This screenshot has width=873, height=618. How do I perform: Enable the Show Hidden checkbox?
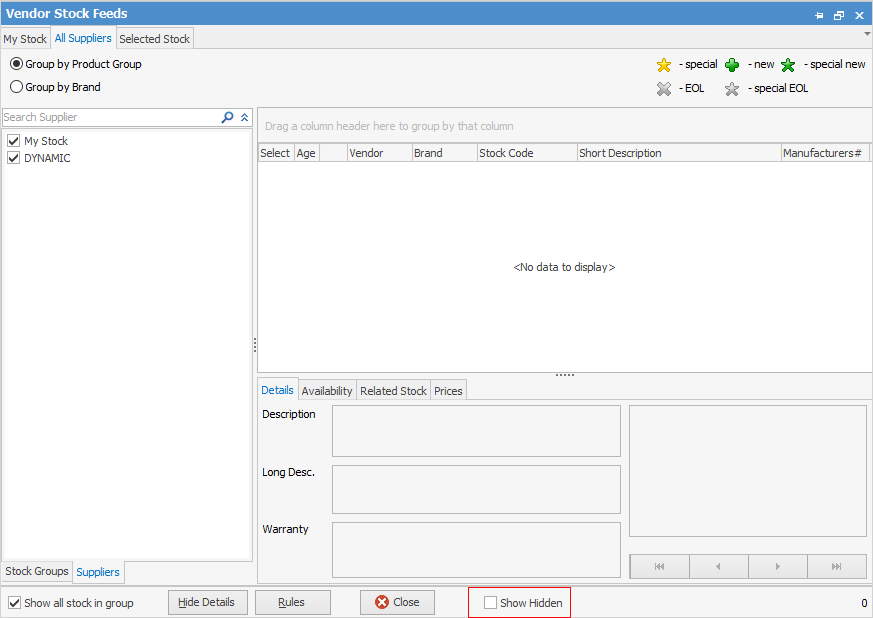pos(490,603)
